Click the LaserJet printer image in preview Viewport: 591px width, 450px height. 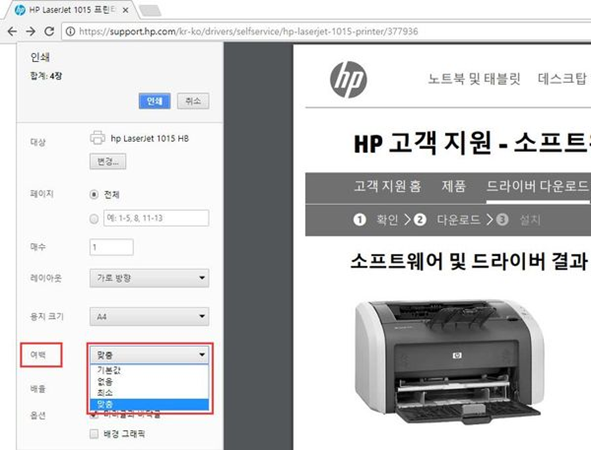click(450, 361)
